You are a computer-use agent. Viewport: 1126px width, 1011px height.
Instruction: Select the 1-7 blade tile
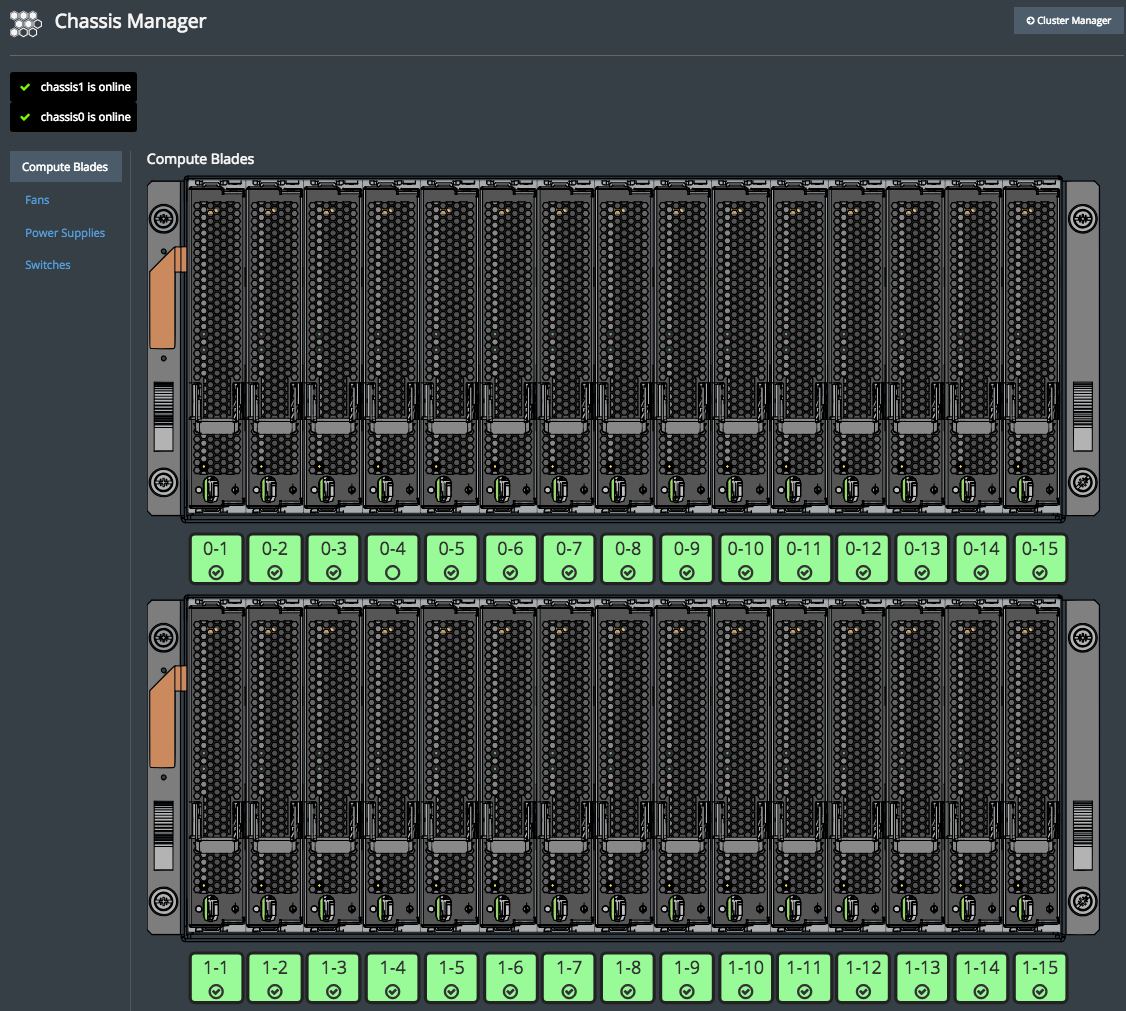569,978
